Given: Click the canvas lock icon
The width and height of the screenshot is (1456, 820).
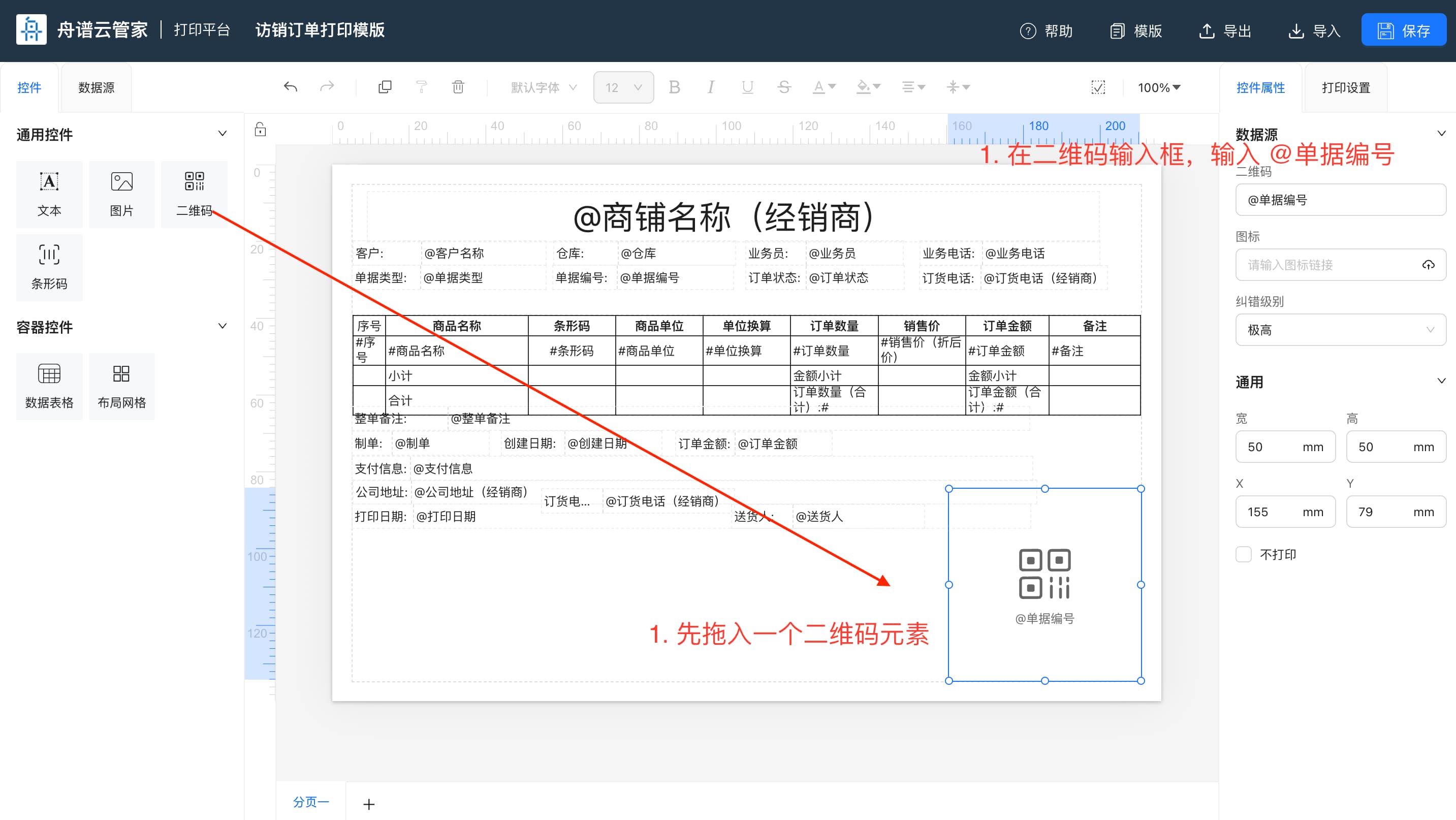Looking at the screenshot, I should 260,130.
